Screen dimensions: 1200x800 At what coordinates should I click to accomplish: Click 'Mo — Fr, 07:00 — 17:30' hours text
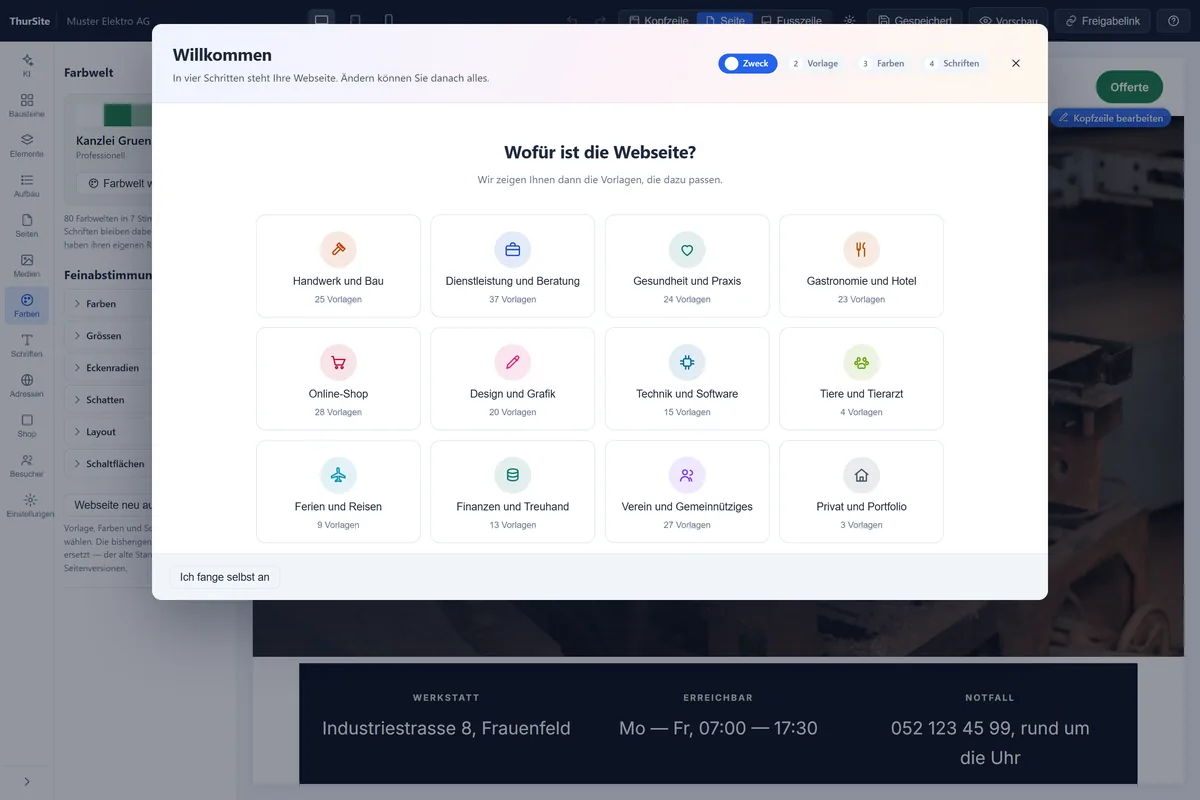[718, 728]
